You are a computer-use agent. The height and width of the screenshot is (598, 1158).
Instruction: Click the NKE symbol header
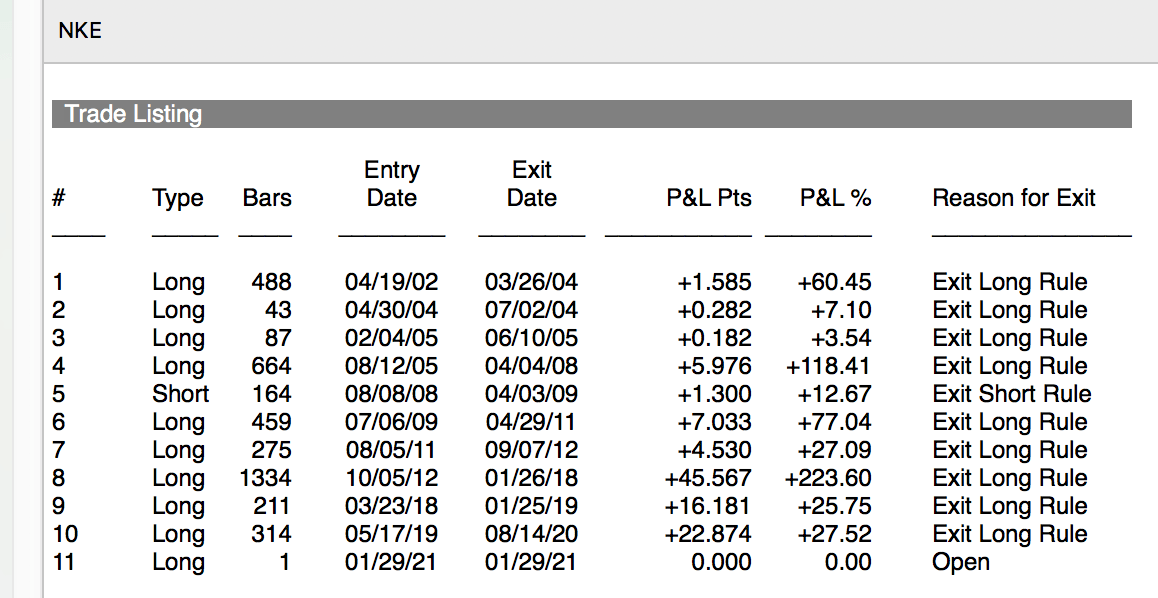coord(80,31)
